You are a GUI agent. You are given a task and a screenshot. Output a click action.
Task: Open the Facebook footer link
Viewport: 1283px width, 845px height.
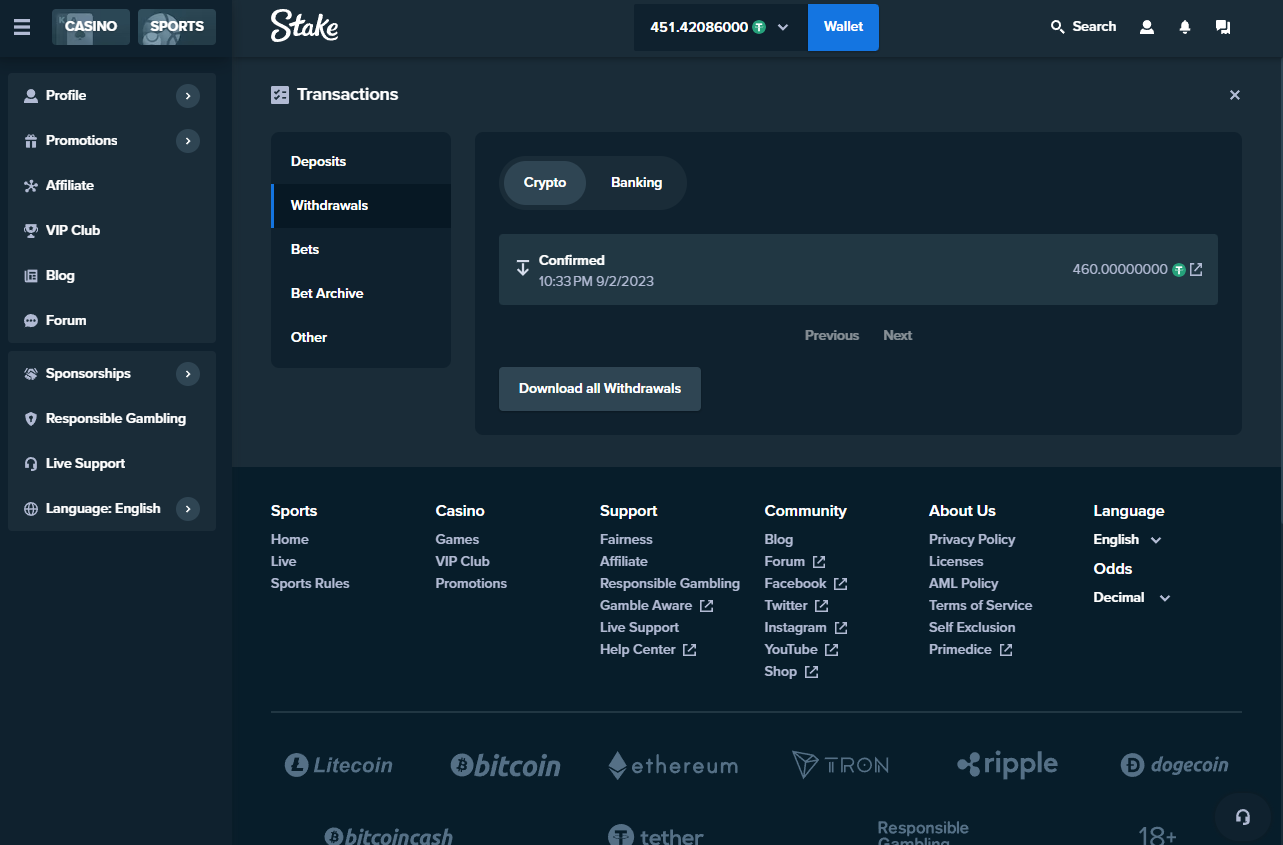click(x=806, y=584)
